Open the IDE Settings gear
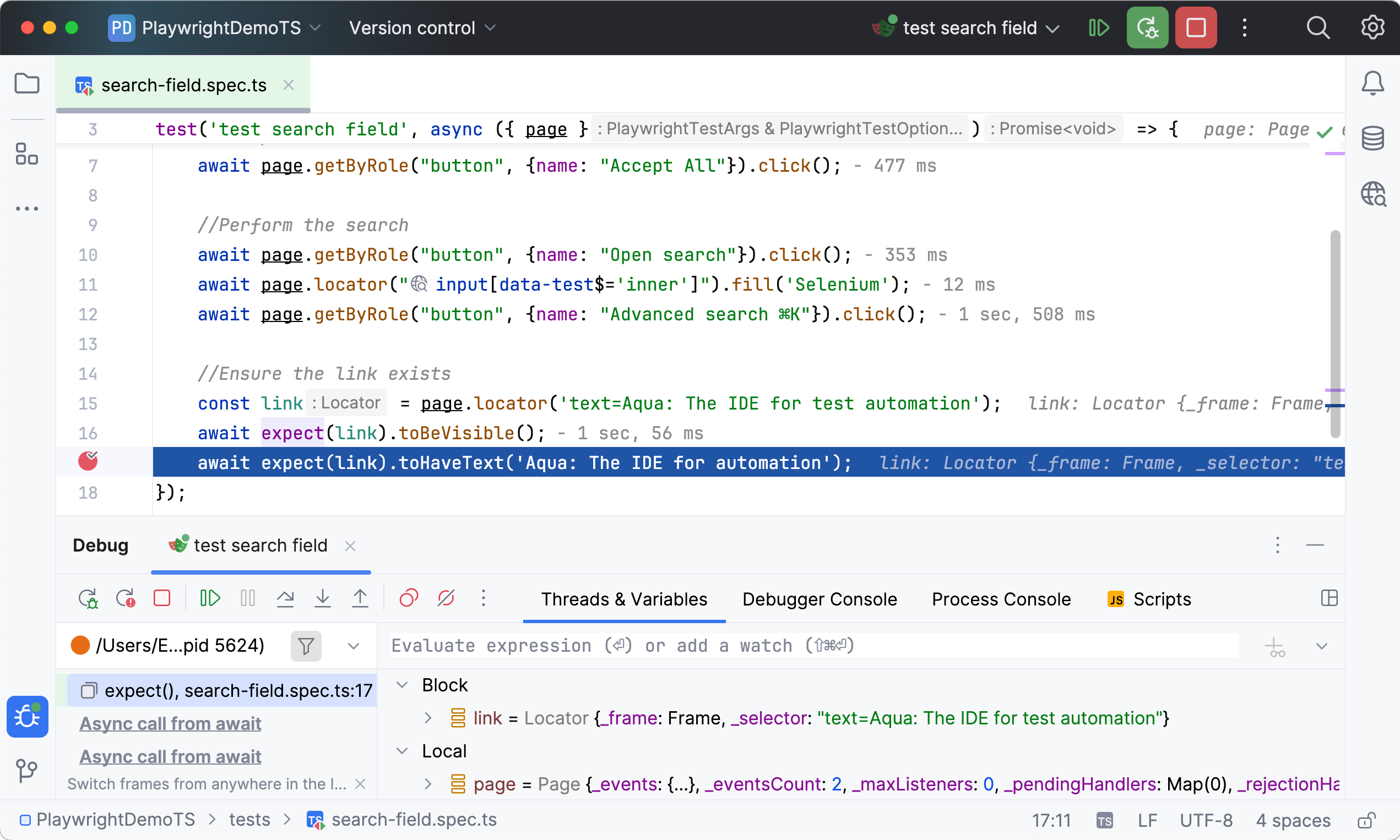The width and height of the screenshot is (1400, 840). point(1373,27)
